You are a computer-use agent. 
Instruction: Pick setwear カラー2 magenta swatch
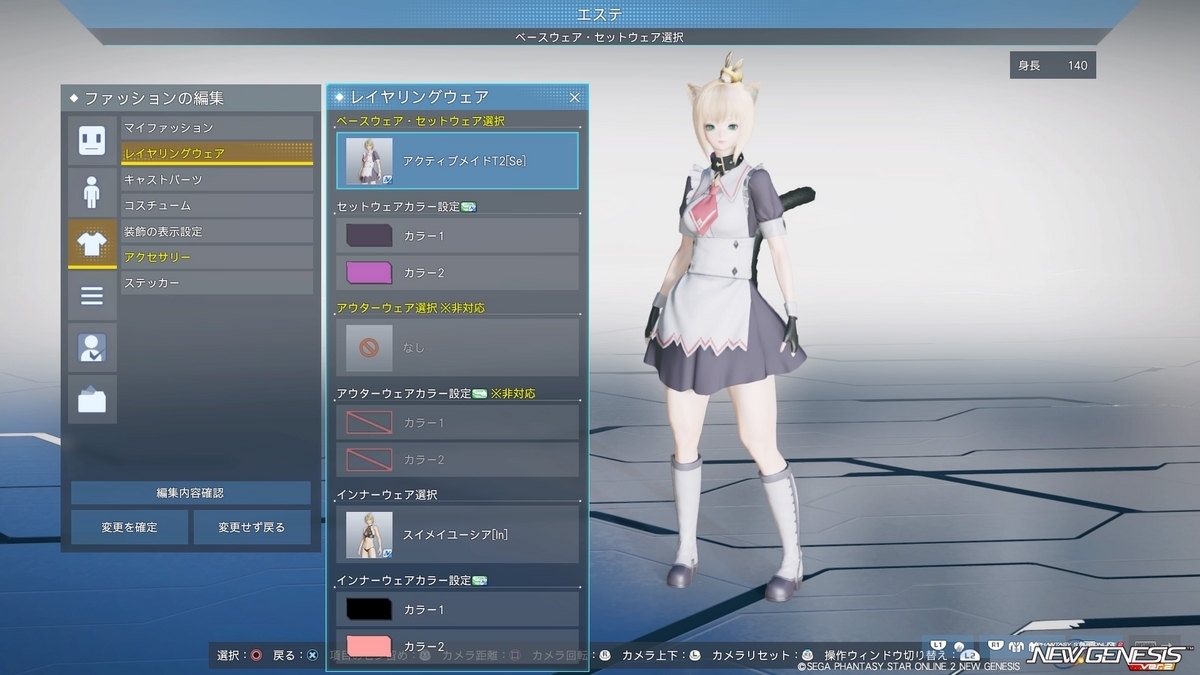pos(368,272)
